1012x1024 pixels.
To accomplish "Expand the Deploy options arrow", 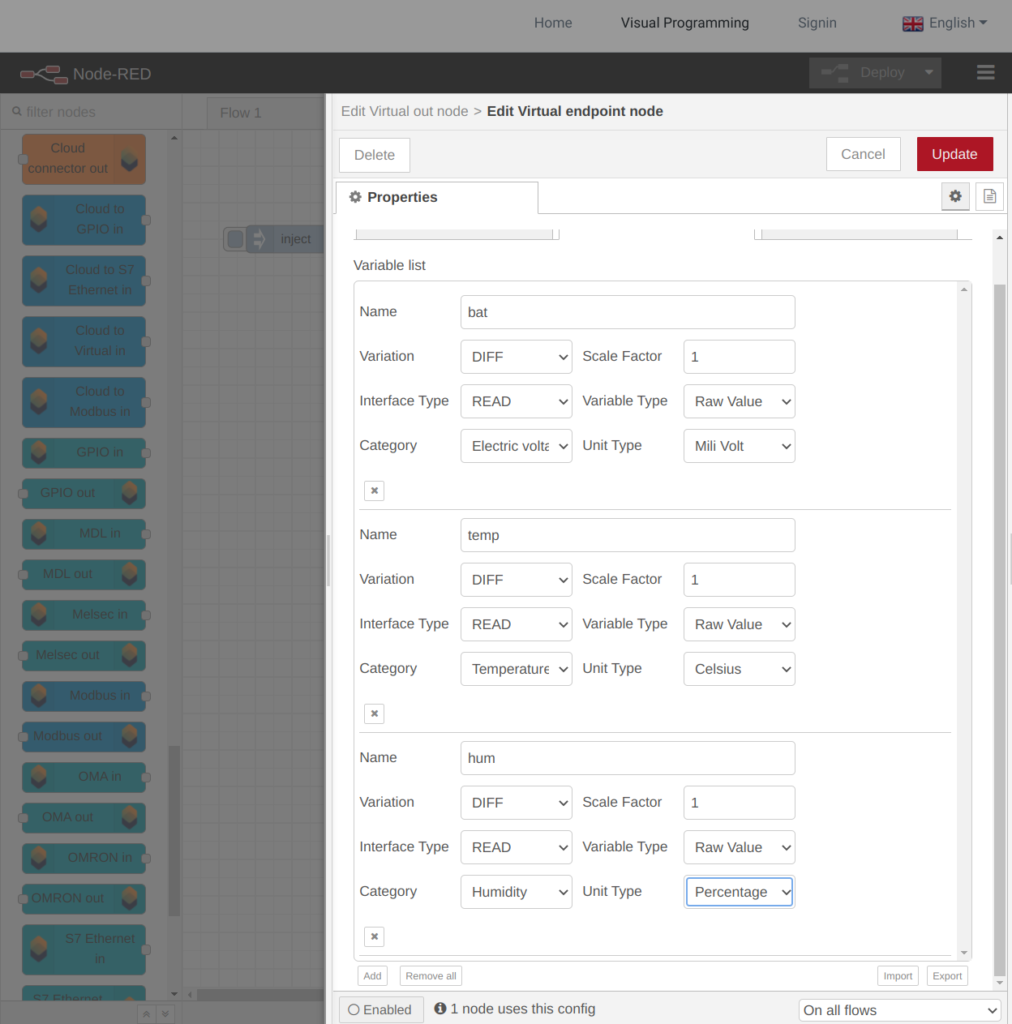I will [x=928, y=72].
